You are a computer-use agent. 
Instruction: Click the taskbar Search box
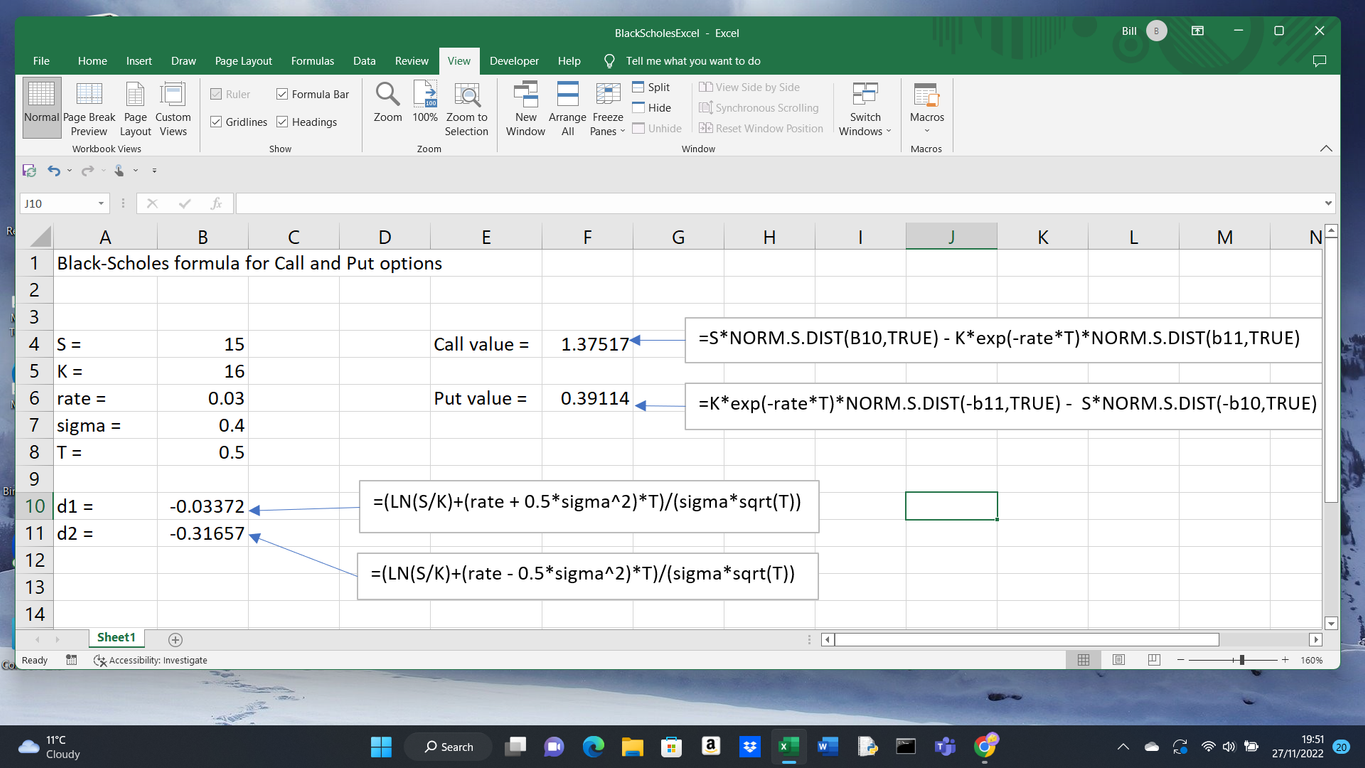tap(447, 746)
